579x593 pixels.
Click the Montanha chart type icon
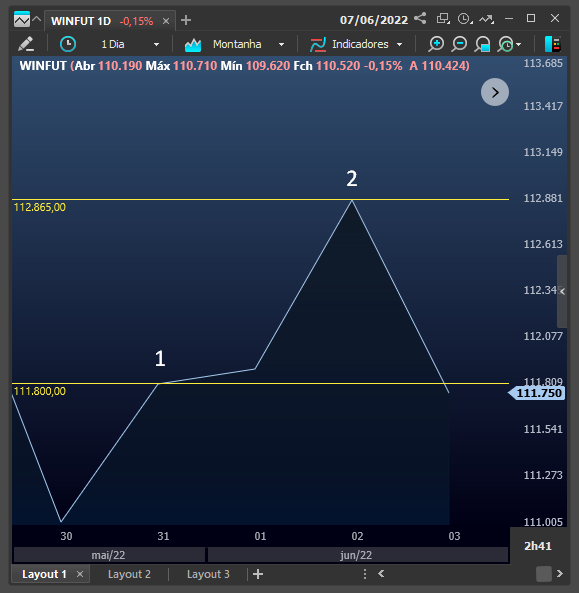tap(193, 45)
